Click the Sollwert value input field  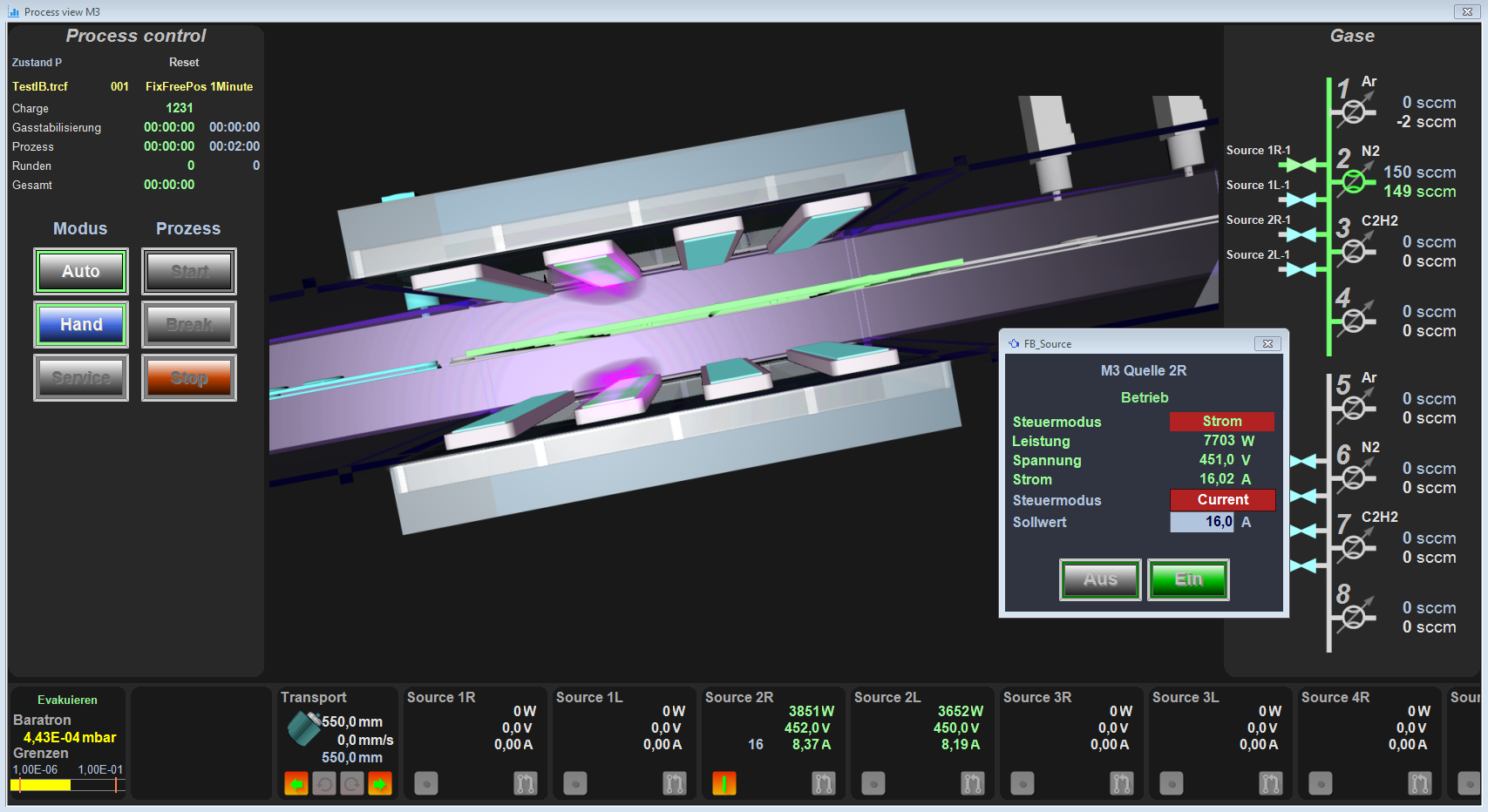tap(1202, 522)
